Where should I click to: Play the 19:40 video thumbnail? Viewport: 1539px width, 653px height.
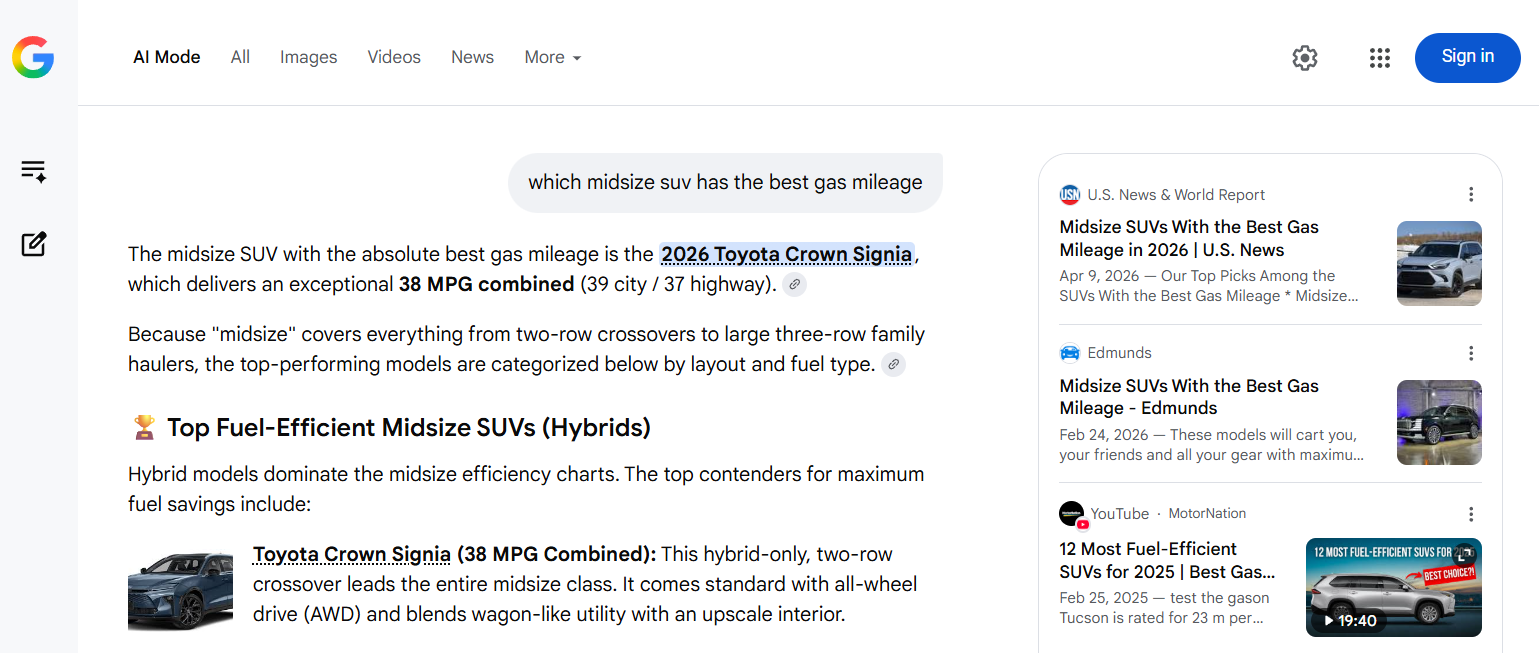pyautogui.click(x=1394, y=587)
